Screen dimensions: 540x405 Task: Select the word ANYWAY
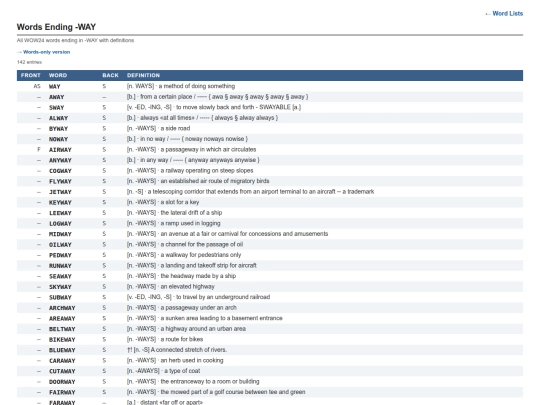click(x=60, y=160)
